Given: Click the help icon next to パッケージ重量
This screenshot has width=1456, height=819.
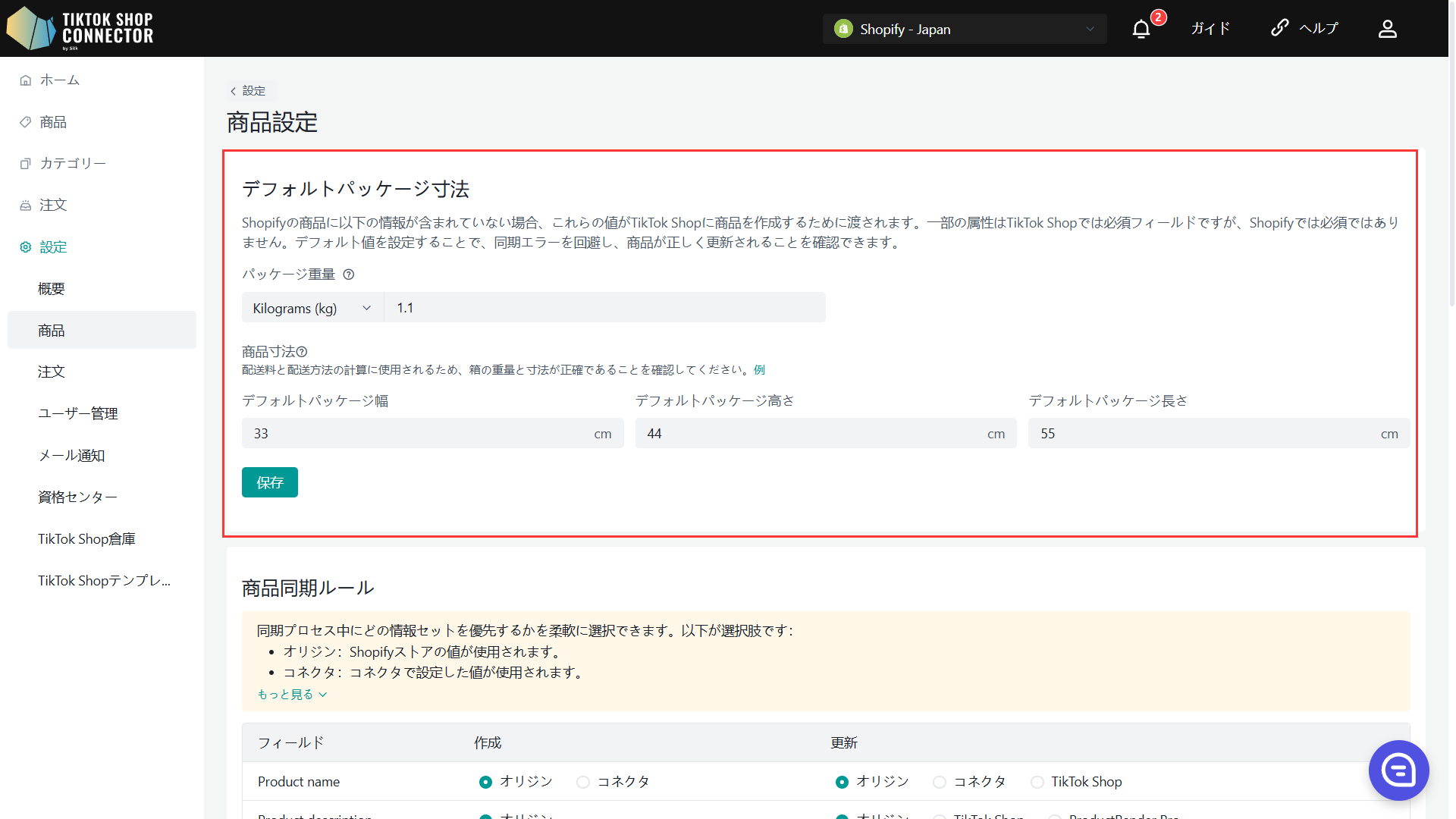Looking at the screenshot, I should pos(349,275).
